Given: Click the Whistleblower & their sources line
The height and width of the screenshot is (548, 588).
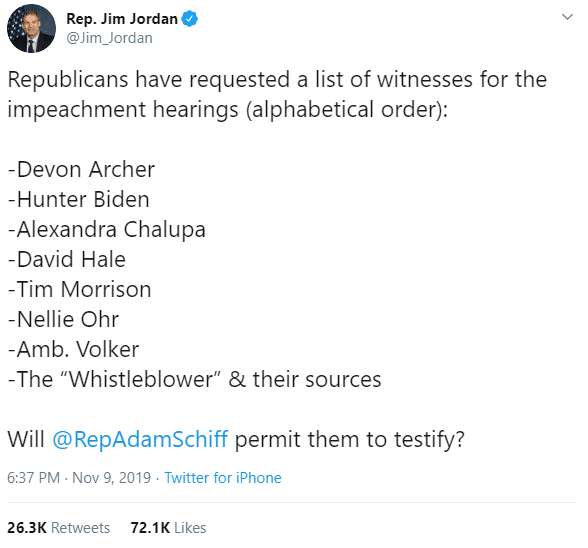Looking at the screenshot, I should point(195,379).
